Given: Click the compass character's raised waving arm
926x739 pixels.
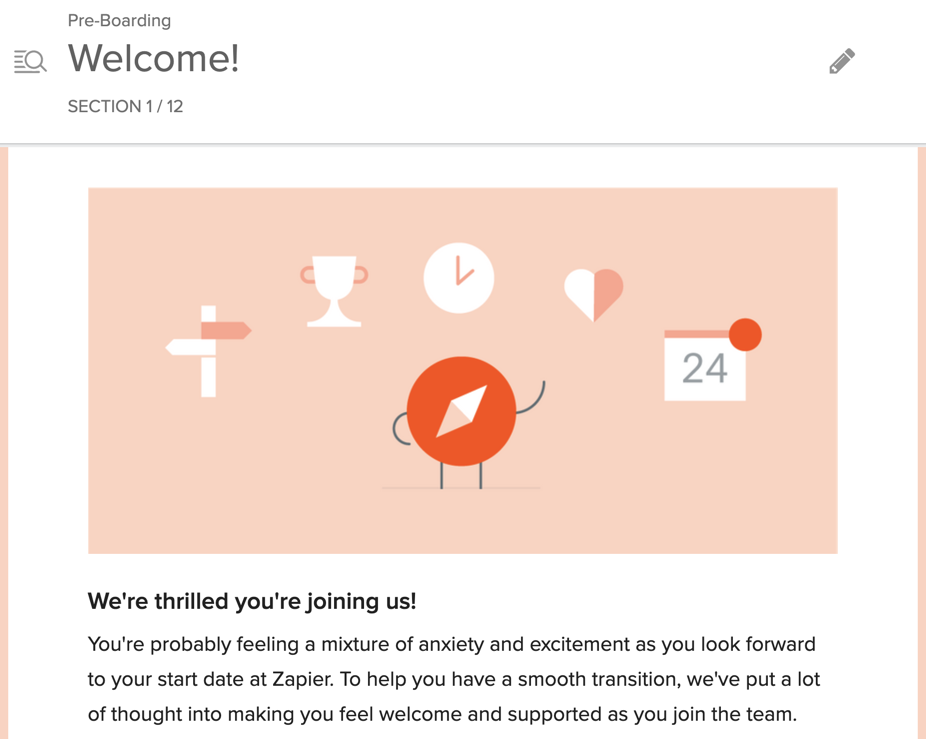Looking at the screenshot, I should (531, 398).
